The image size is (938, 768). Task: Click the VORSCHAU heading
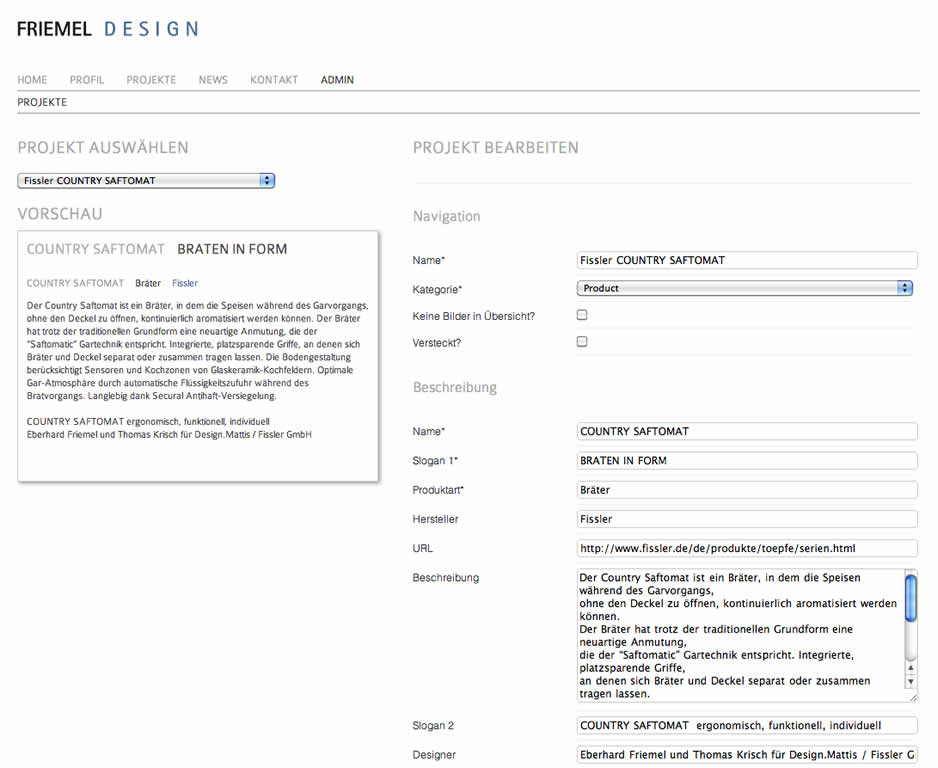60,214
